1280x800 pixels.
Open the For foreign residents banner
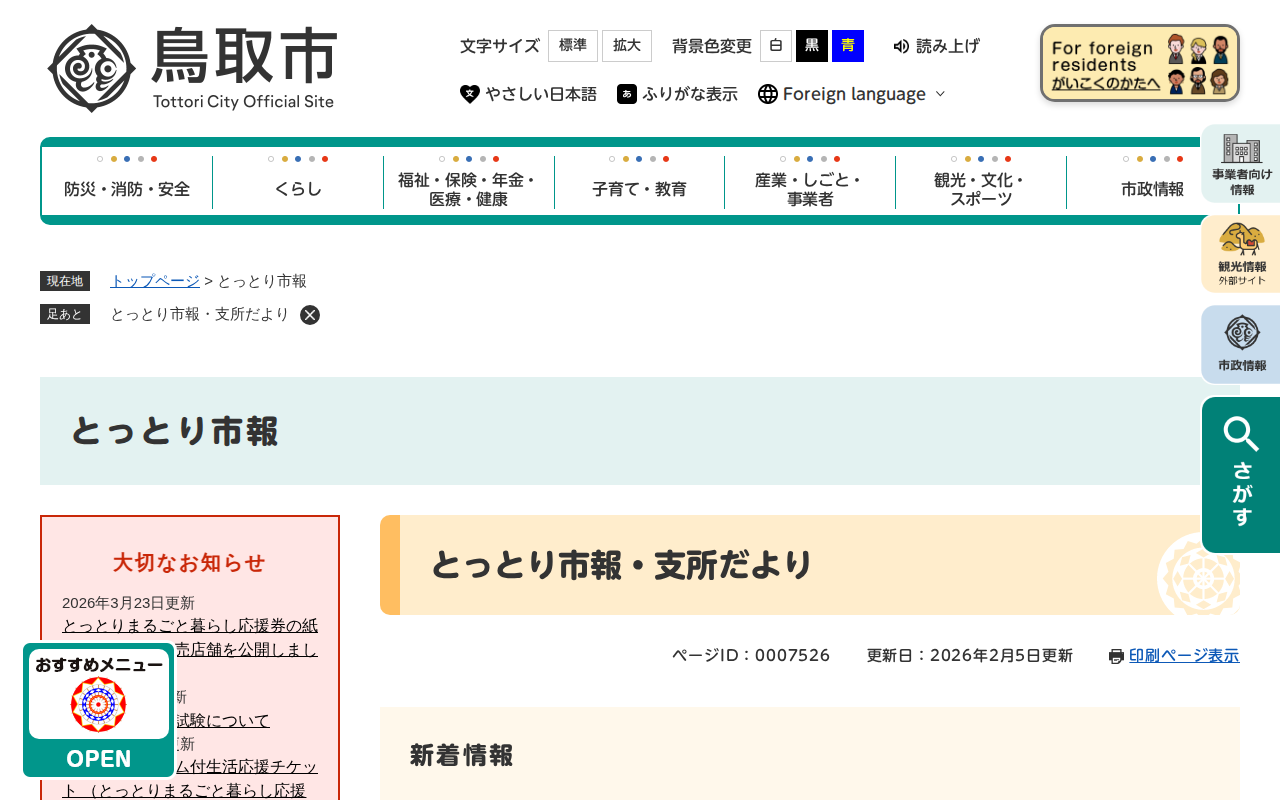1140,63
